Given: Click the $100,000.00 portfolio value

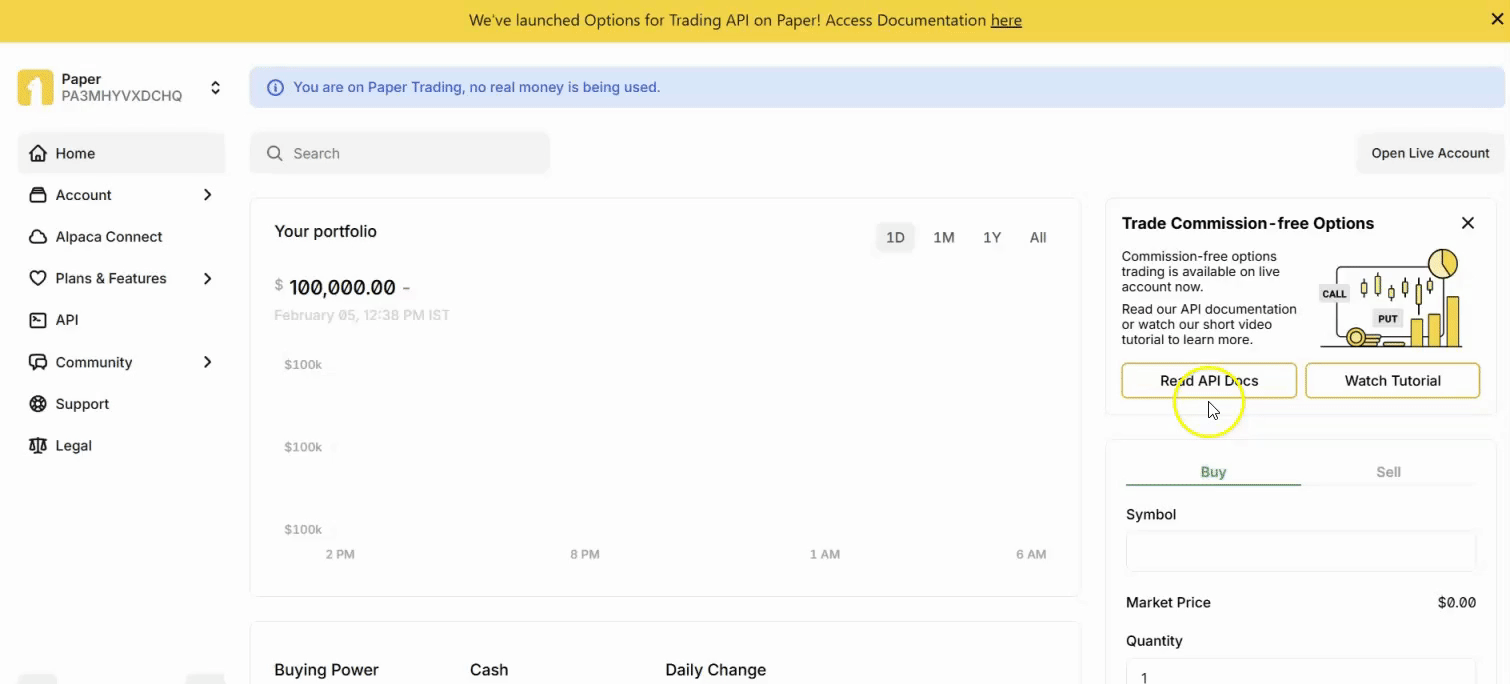Looking at the screenshot, I should coord(342,288).
